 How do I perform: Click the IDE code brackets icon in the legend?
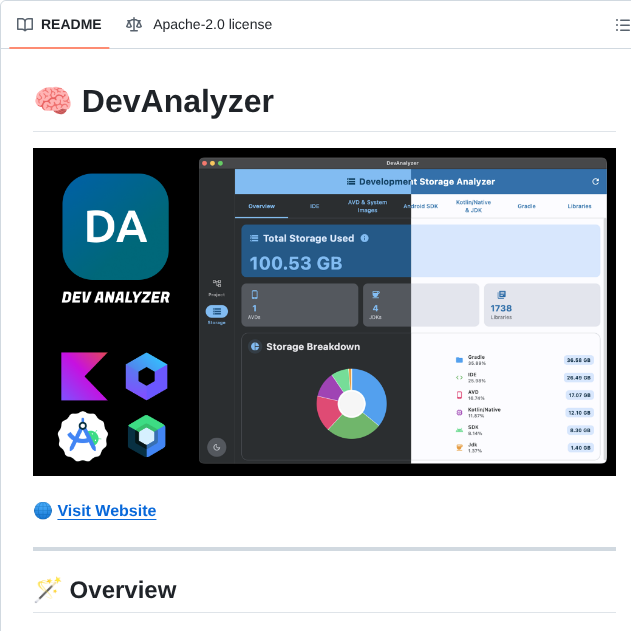pos(459,377)
